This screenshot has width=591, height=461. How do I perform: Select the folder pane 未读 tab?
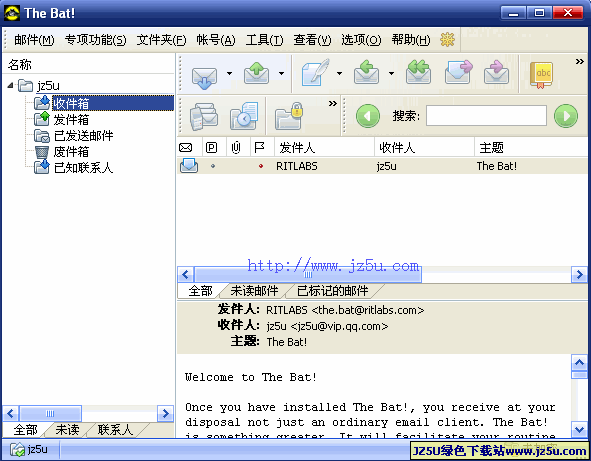pyautogui.click(x=67, y=429)
